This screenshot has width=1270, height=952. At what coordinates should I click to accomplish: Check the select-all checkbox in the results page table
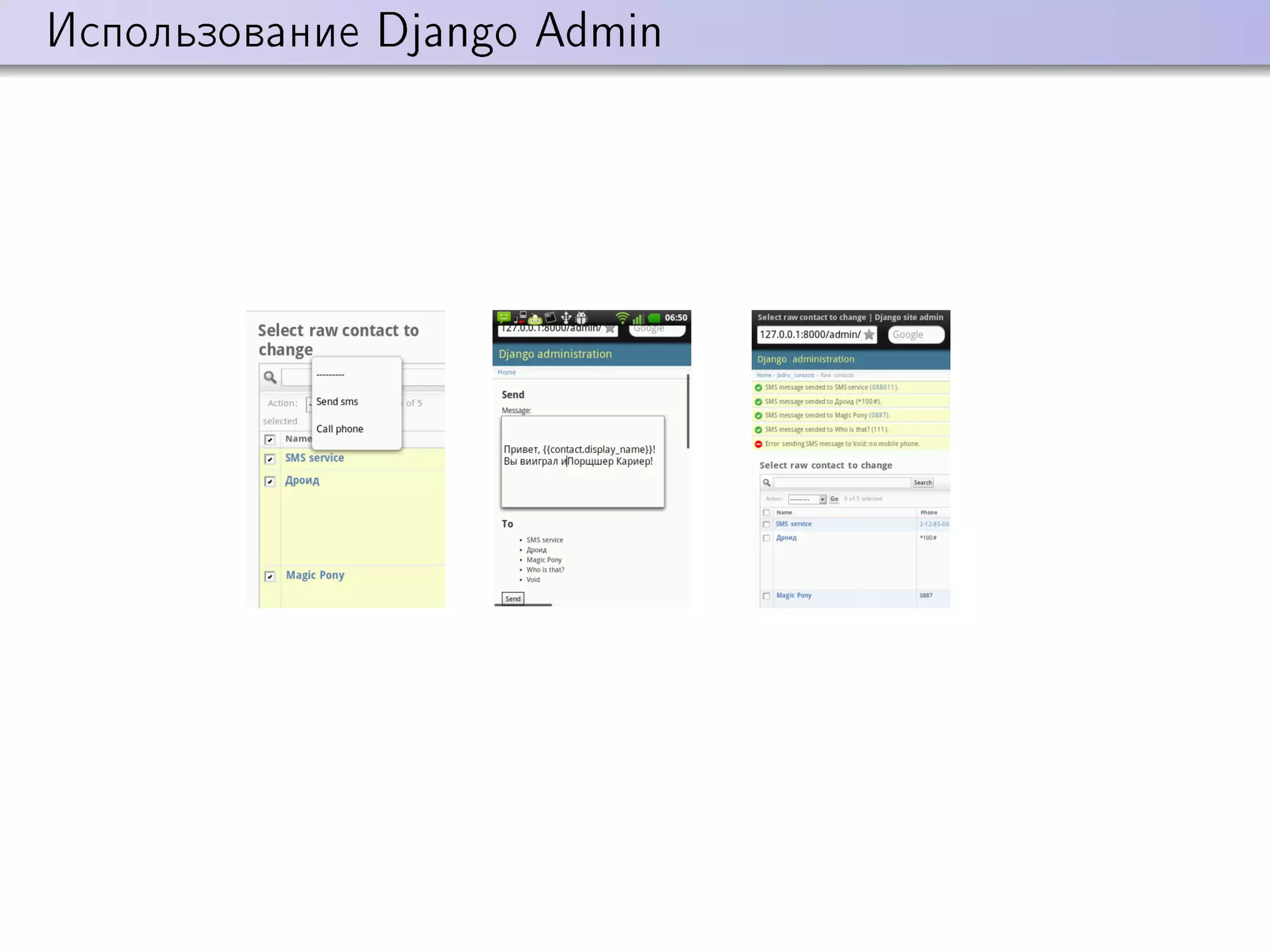tap(766, 513)
